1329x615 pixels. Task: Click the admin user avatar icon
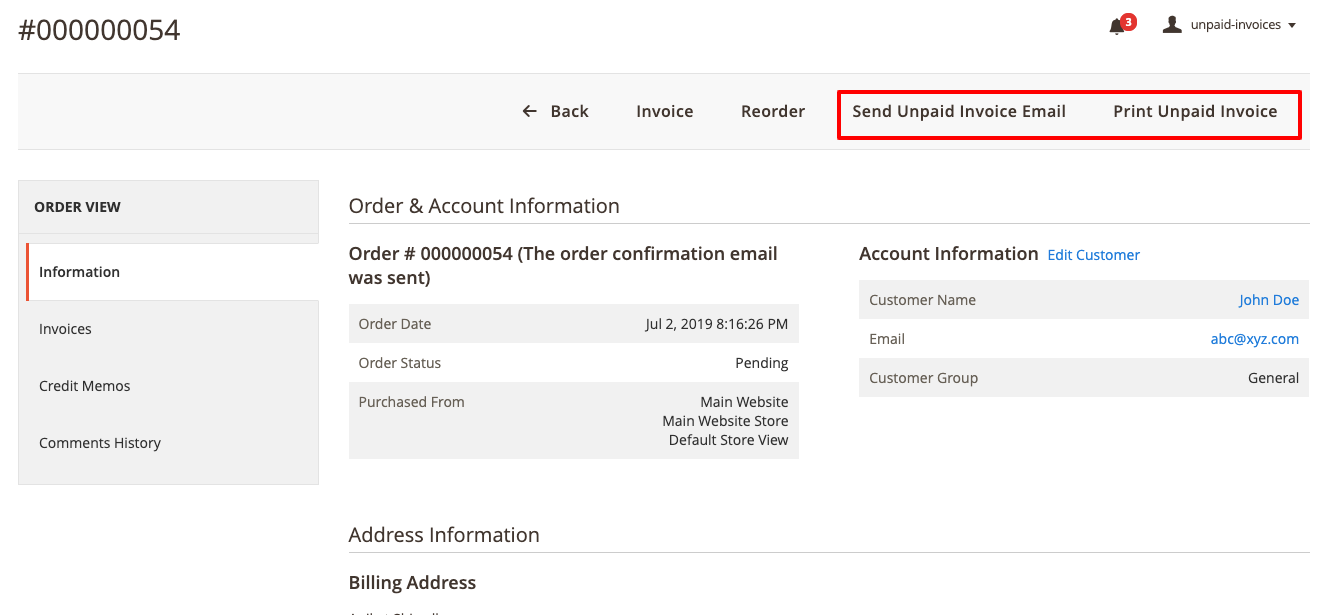tap(1171, 24)
